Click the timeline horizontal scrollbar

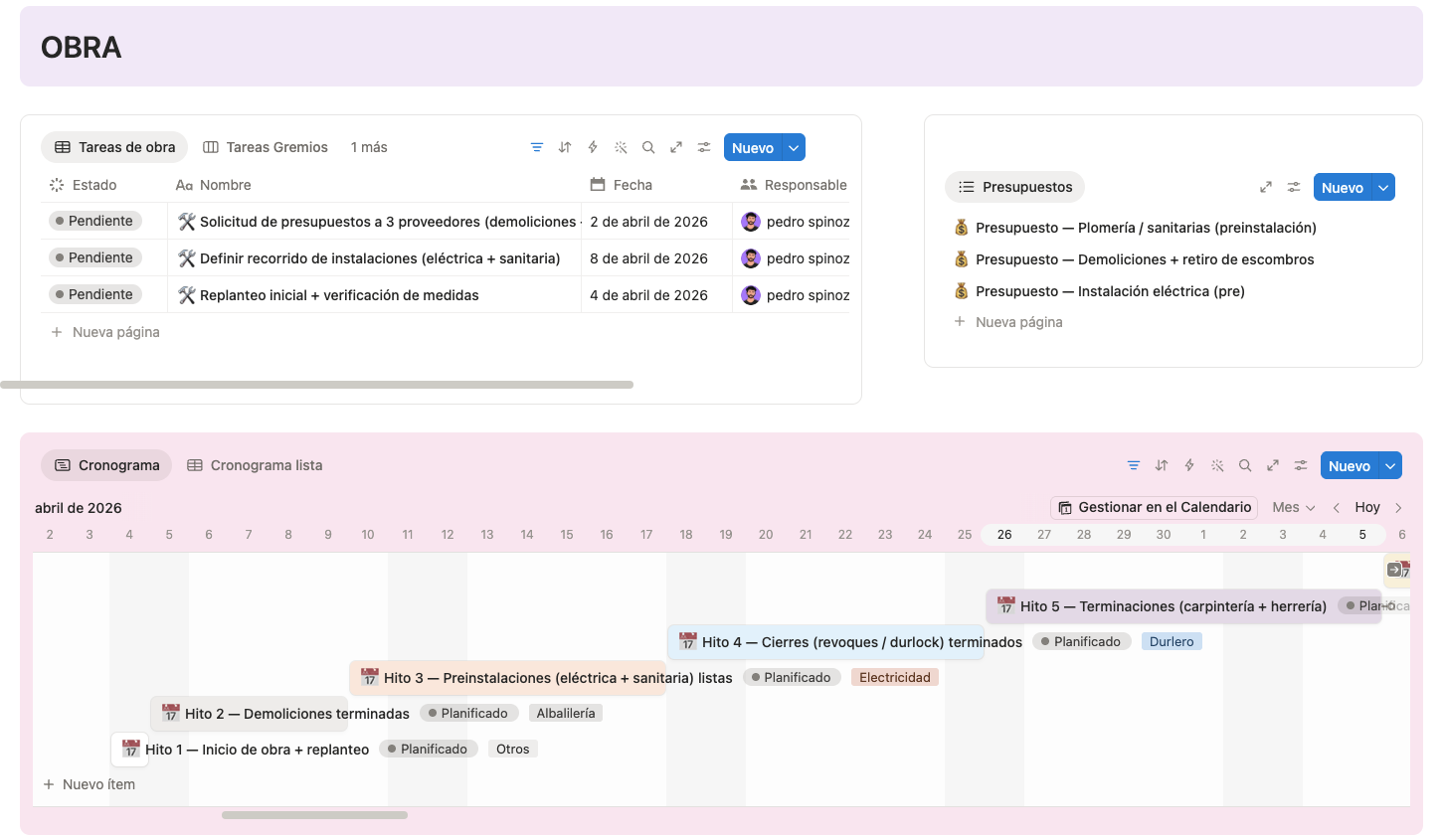[314, 815]
